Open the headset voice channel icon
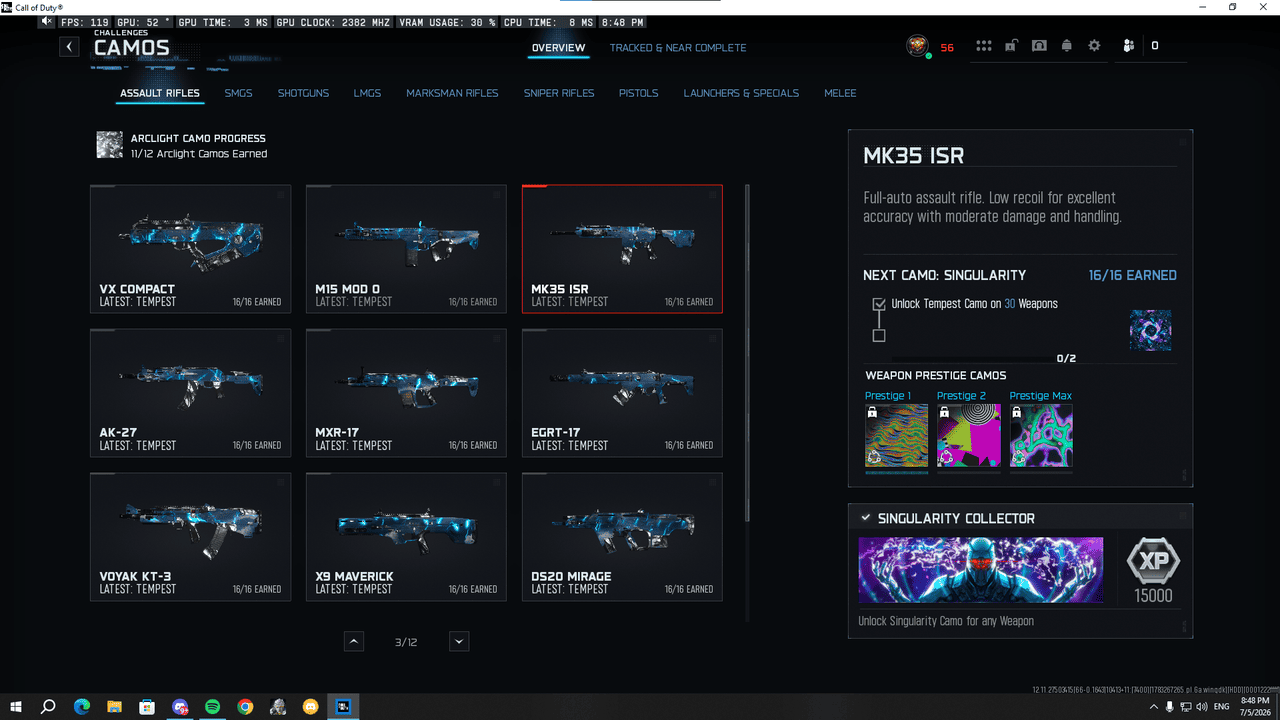The height and width of the screenshot is (720, 1280). 1039,46
